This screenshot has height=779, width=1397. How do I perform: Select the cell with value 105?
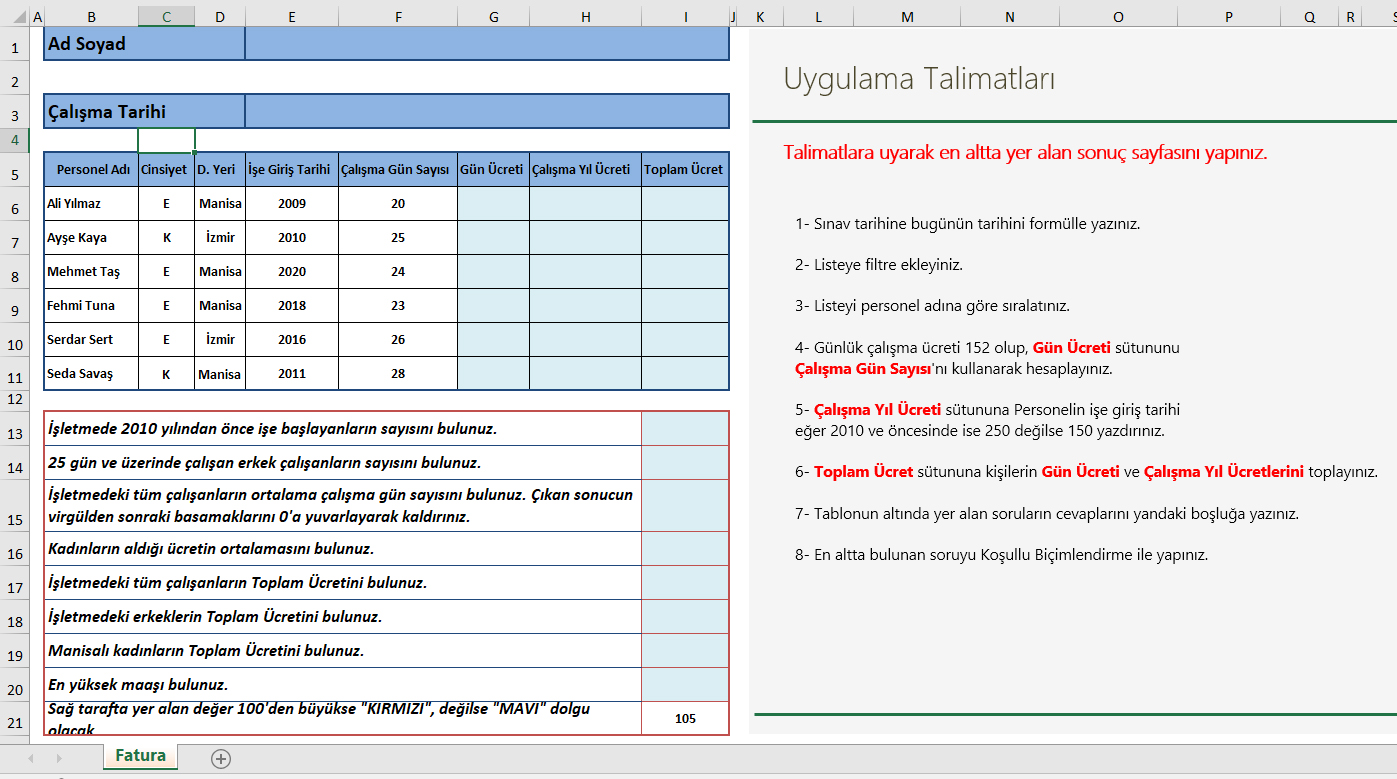(685, 718)
